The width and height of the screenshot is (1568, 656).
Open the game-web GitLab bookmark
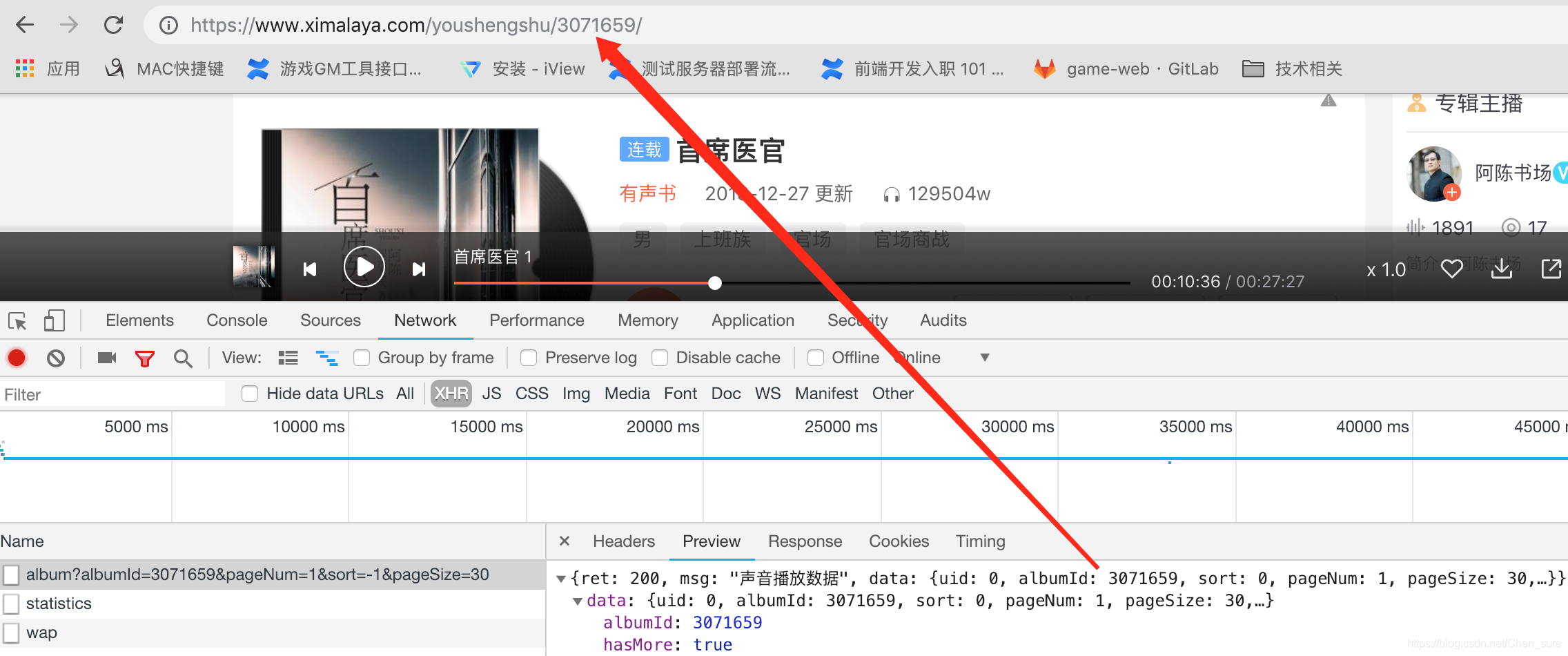click(x=1126, y=68)
